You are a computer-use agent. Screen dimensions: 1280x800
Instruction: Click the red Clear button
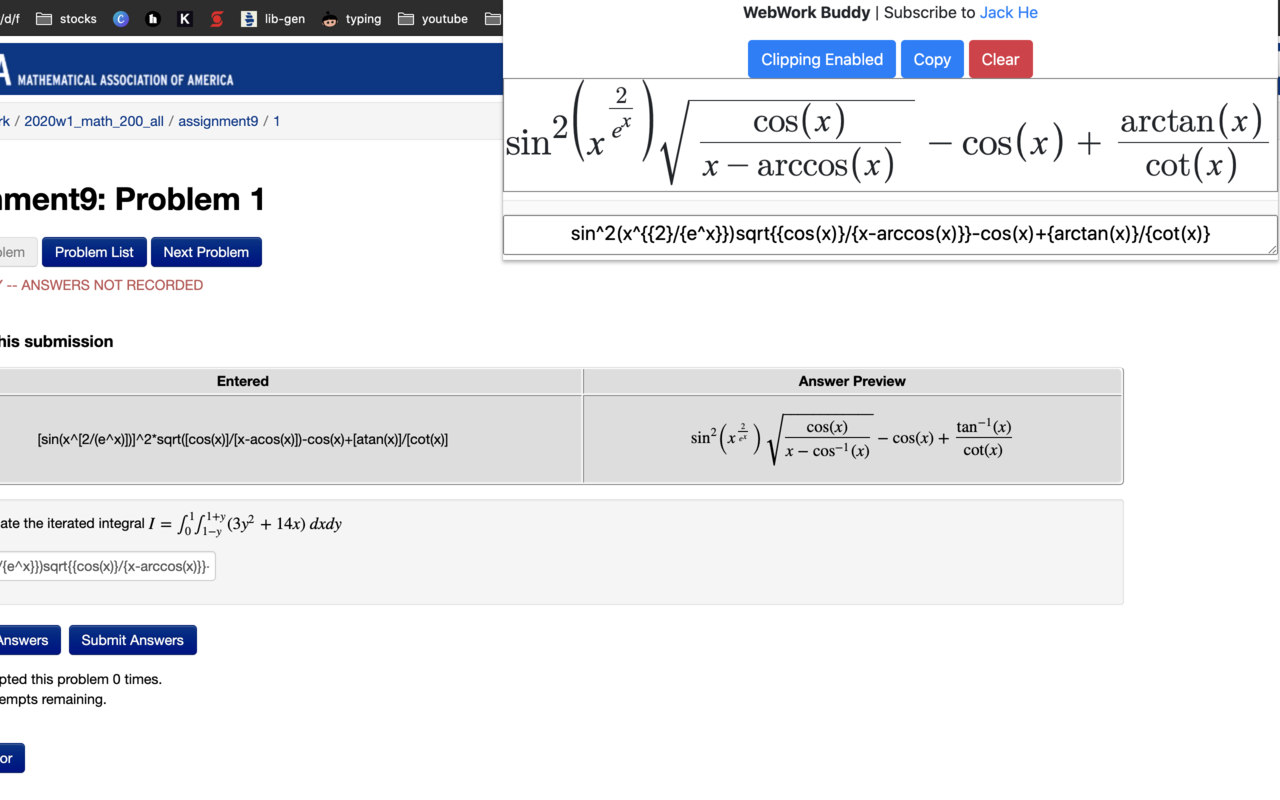[x=1000, y=59]
